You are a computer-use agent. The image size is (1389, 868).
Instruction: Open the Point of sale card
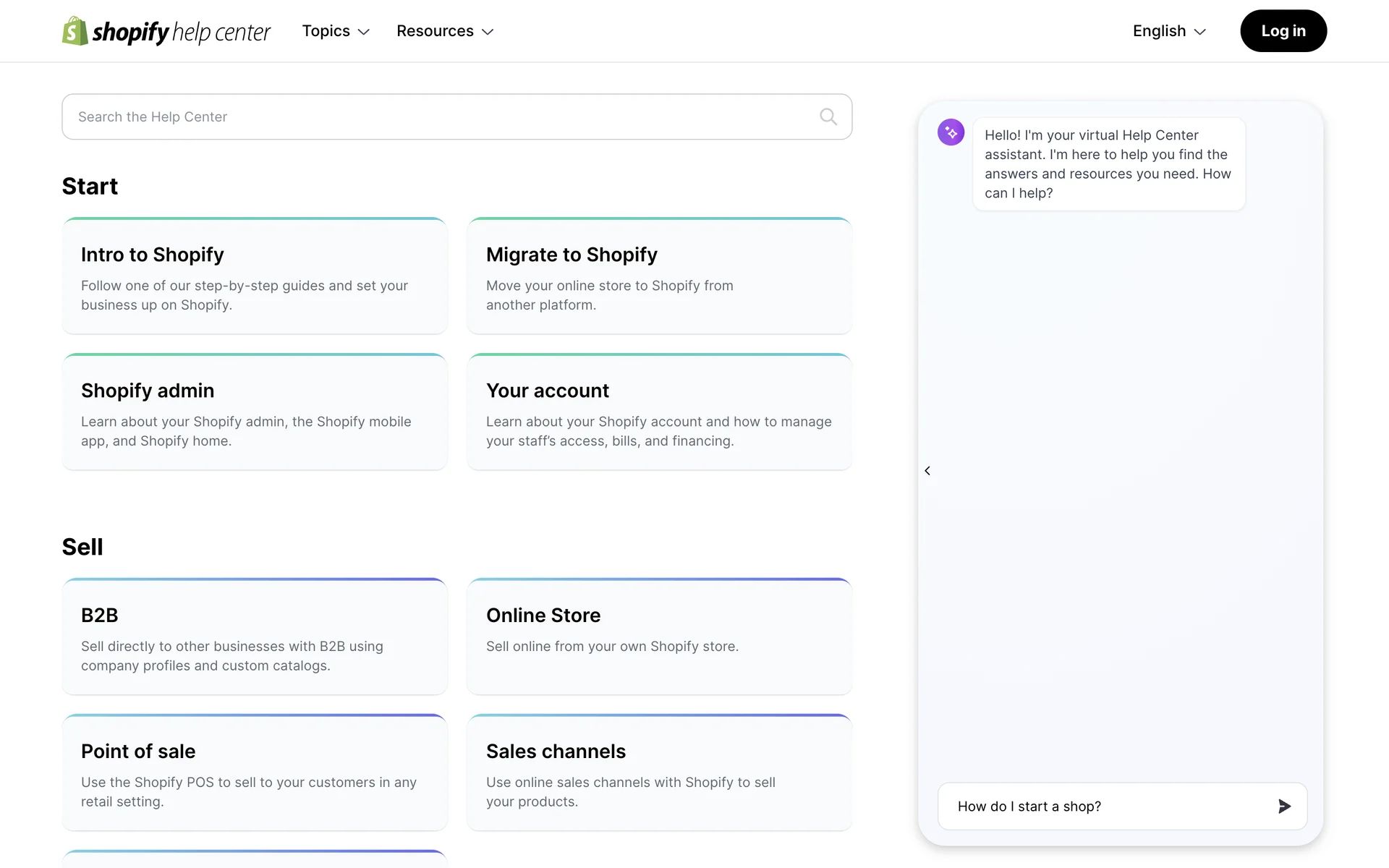tap(255, 773)
